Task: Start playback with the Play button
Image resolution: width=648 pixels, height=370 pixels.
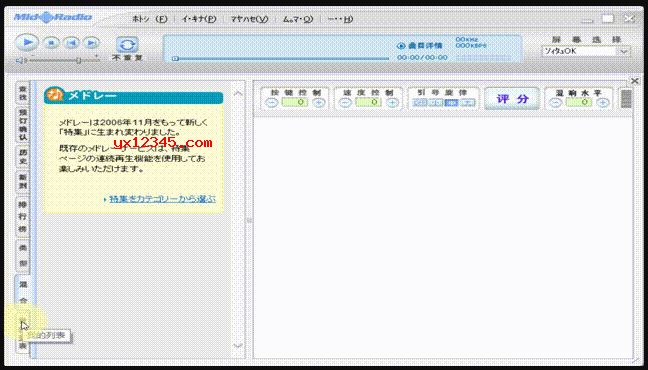Action: pyautogui.click(x=27, y=42)
